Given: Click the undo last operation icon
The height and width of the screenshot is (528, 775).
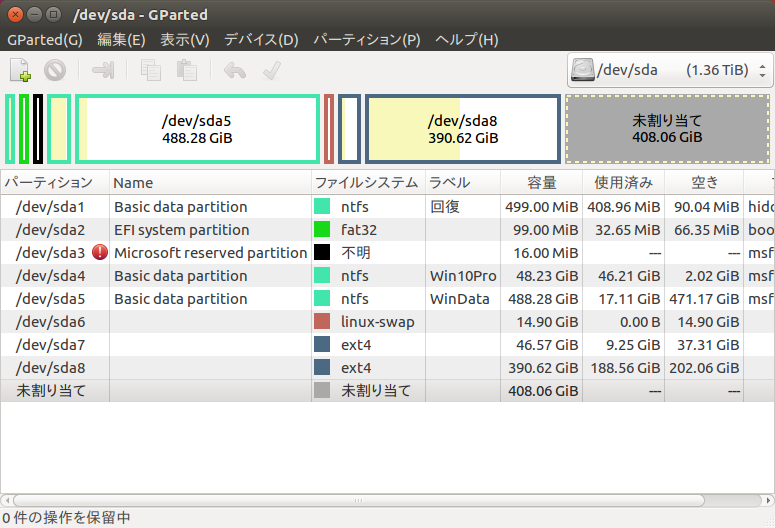Looking at the screenshot, I should click(x=234, y=71).
